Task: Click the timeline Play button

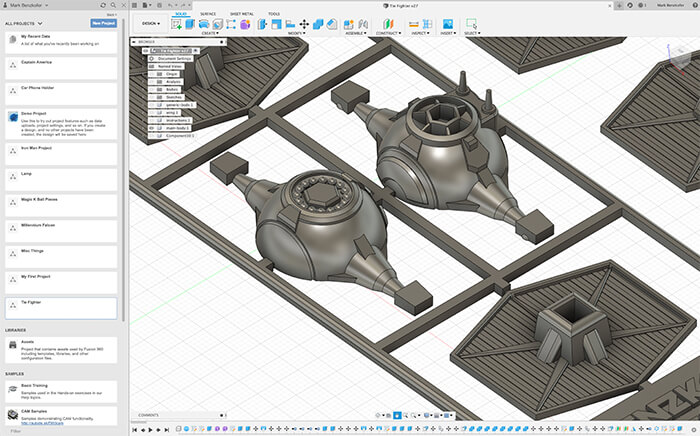Action: click(150, 430)
